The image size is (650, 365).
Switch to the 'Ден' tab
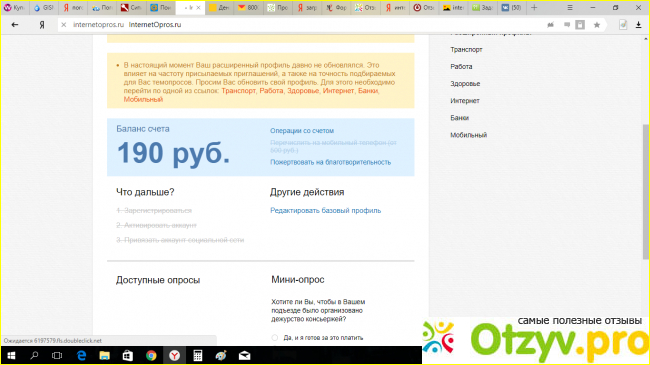click(x=219, y=7)
